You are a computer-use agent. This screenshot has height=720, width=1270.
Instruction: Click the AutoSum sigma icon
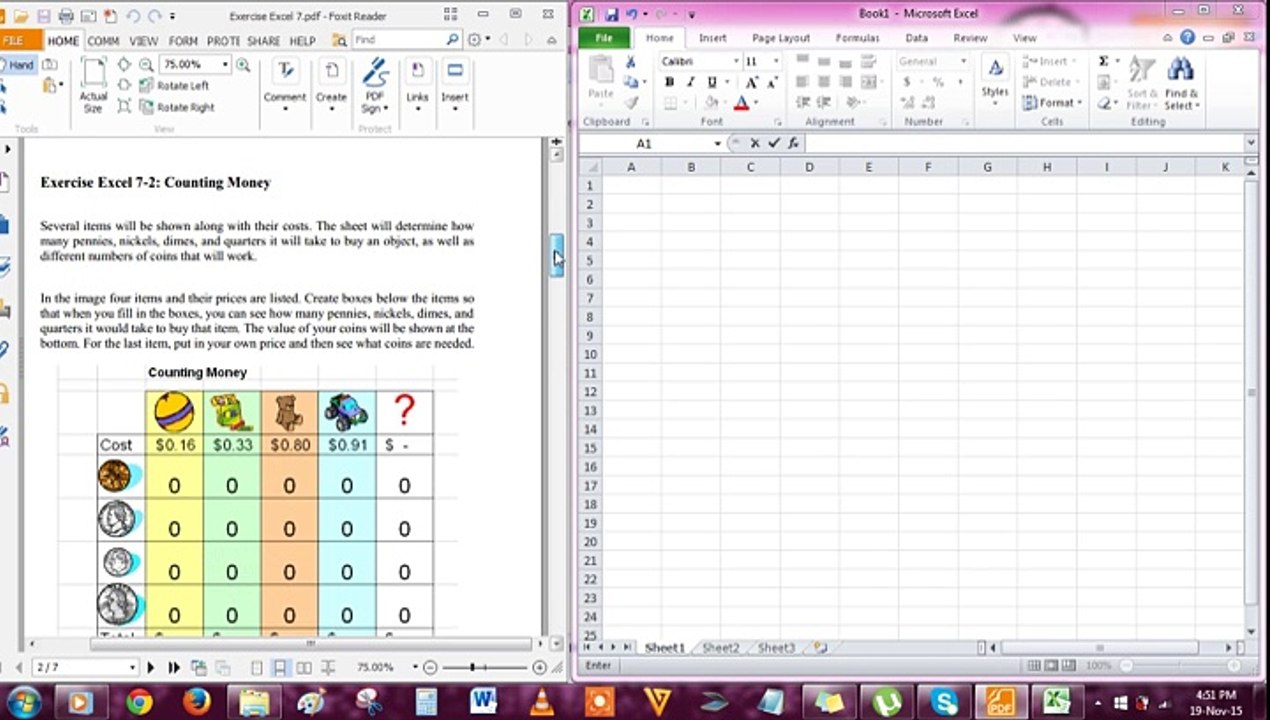tap(1103, 61)
